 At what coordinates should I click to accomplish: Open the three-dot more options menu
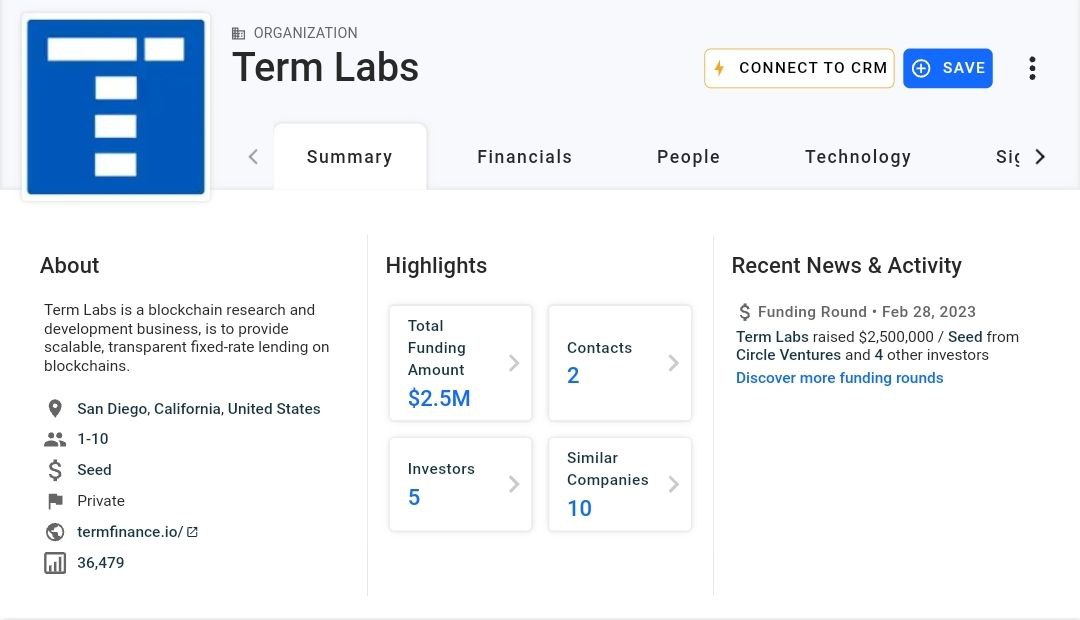(x=1032, y=68)
